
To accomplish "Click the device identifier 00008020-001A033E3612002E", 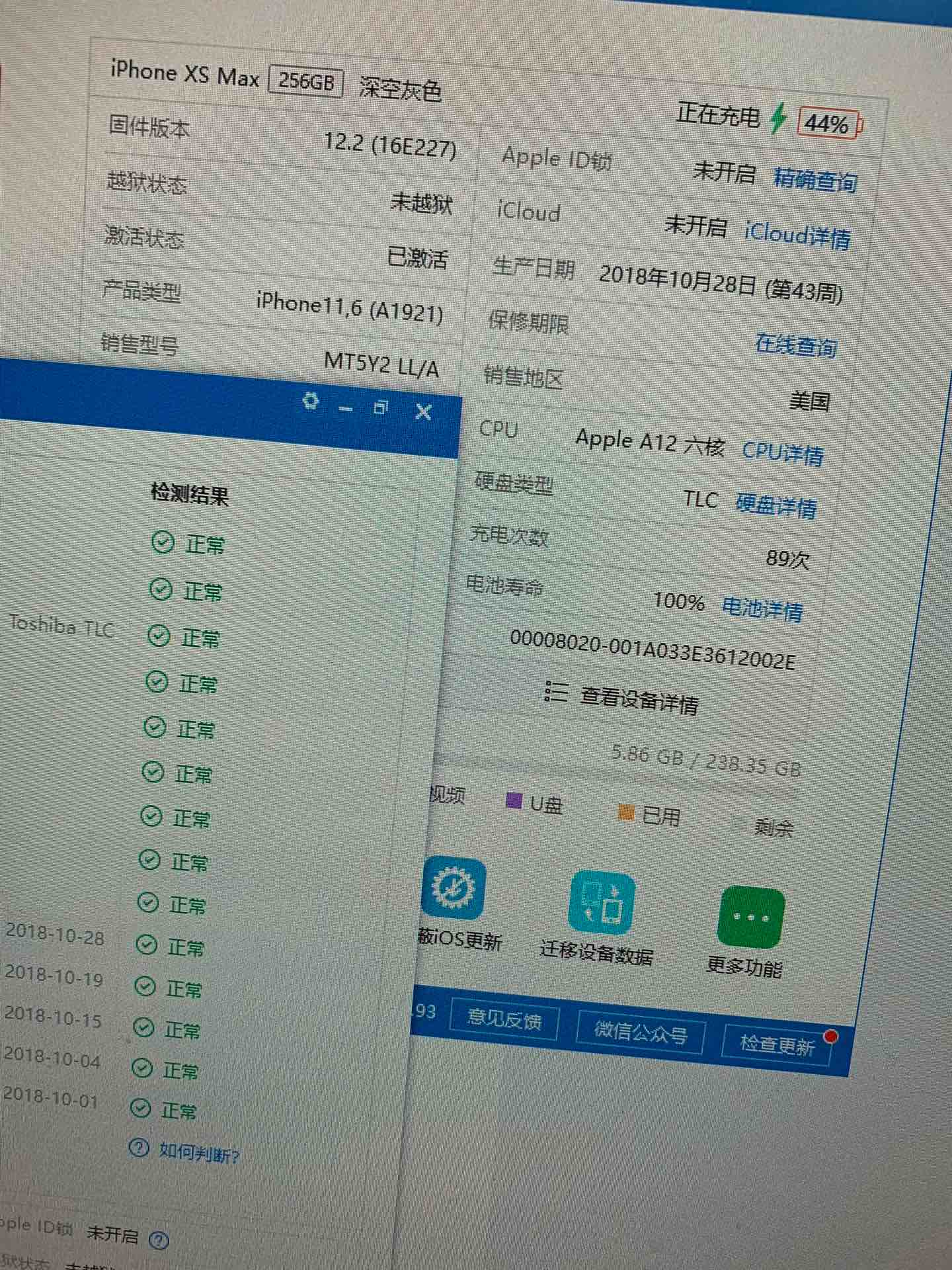I will click(x=653, y=649).
